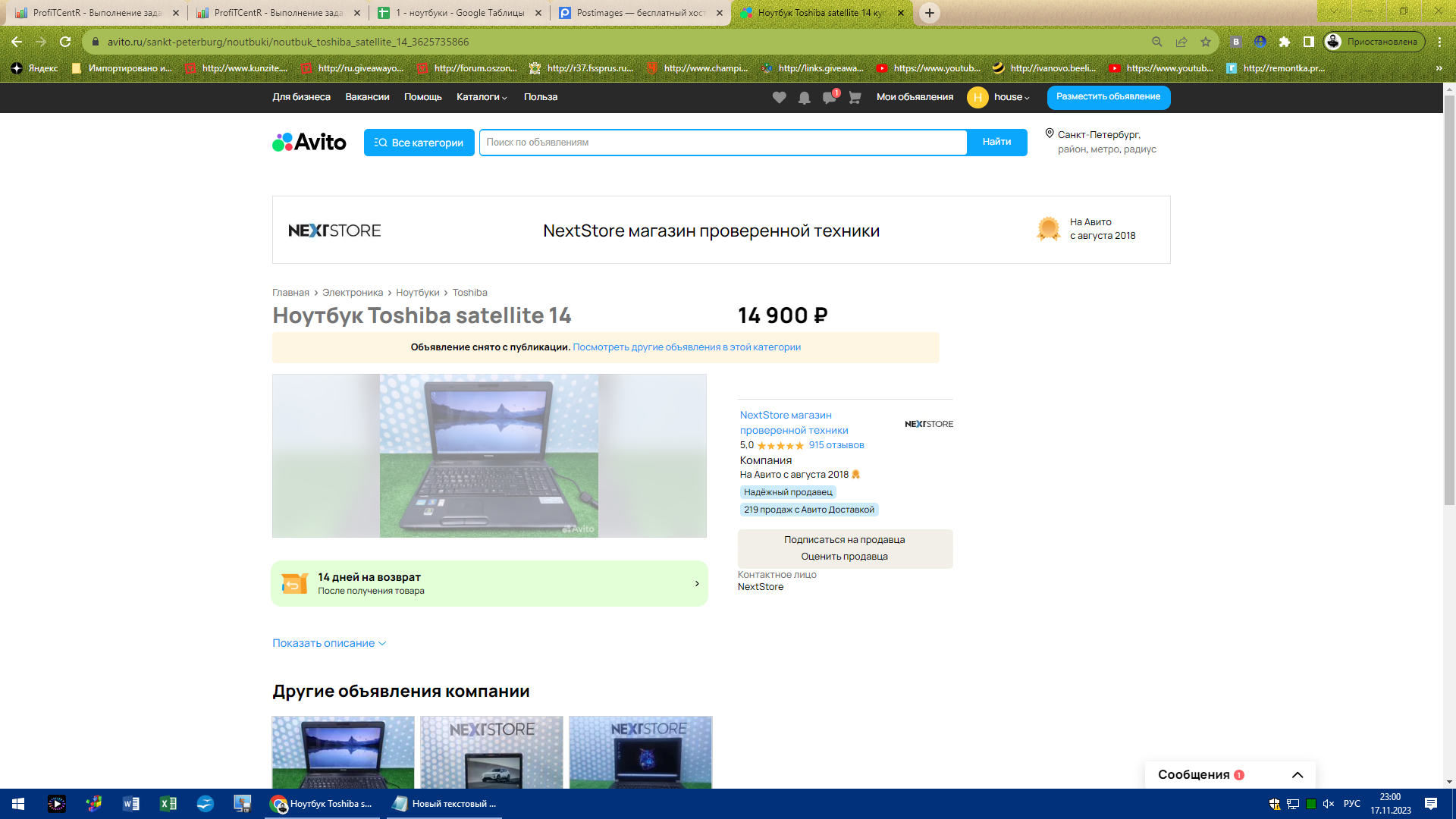Toggle the speaker mute icon in system tray
The image size is (1456, 819).
click(1327, 804)
